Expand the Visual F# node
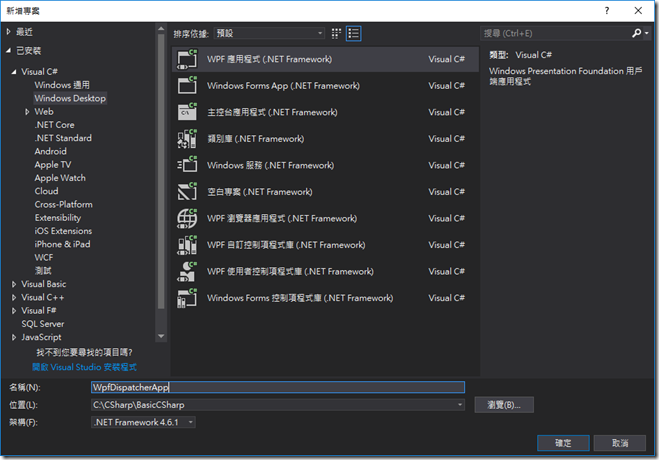The image size is (659, 460). point(14,311)
